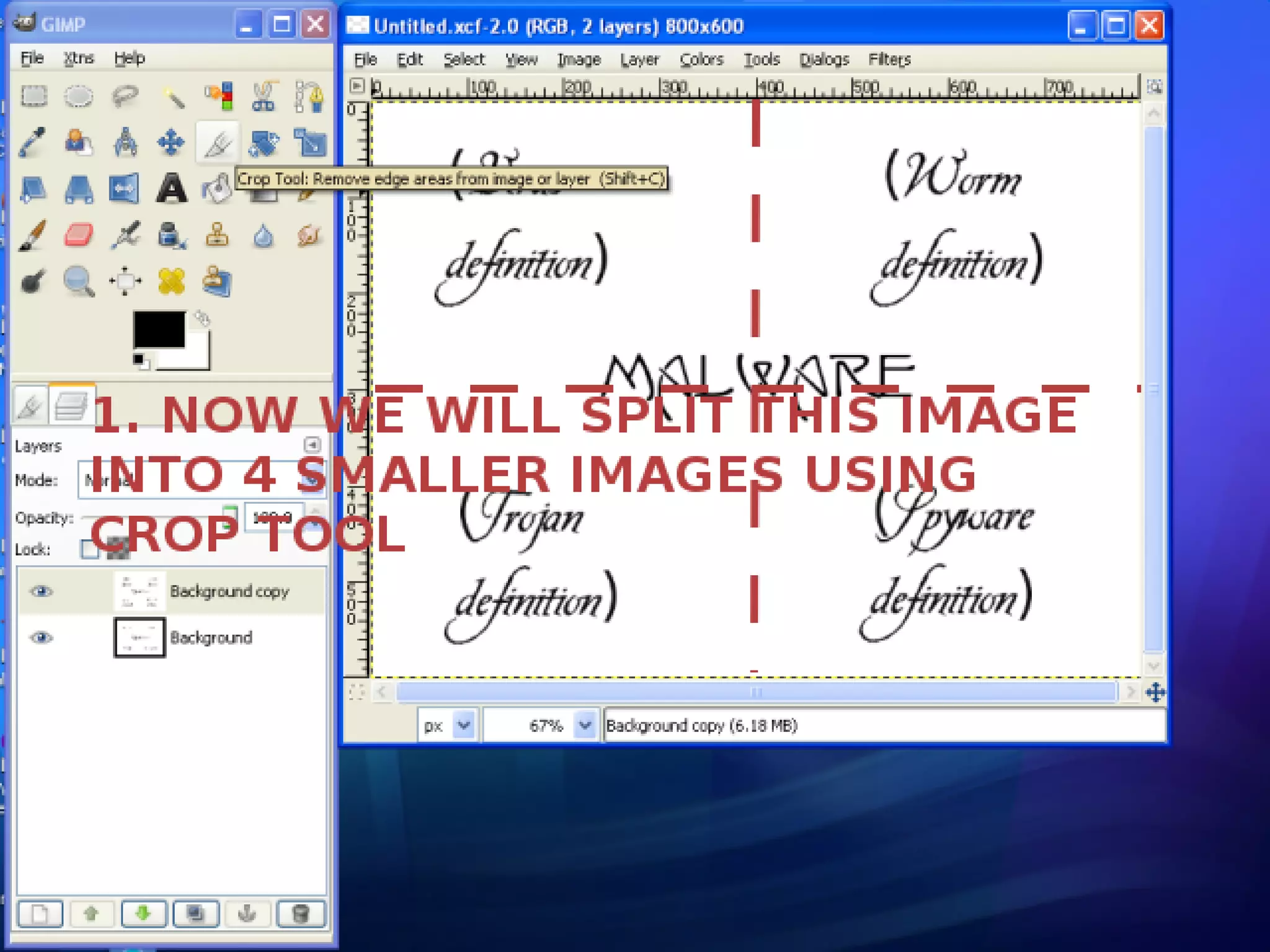
Task: Select the Text tool
Action: (171, 188)
